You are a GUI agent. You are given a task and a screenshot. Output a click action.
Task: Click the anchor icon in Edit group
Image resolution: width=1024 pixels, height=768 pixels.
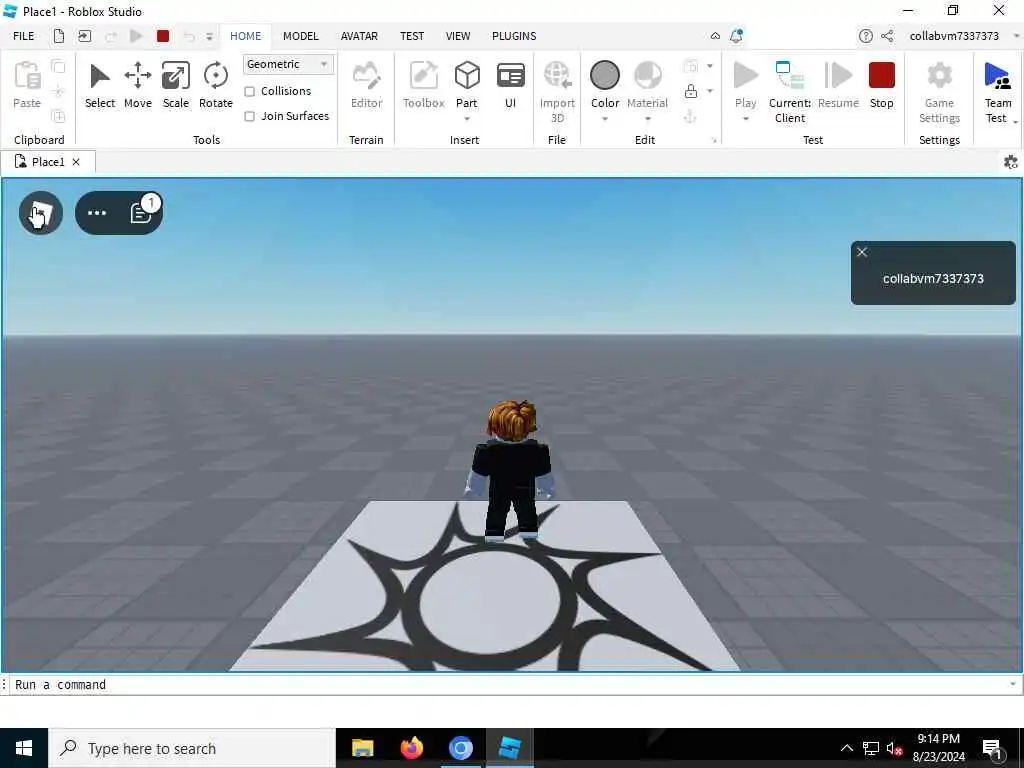[x=690, y=117]
